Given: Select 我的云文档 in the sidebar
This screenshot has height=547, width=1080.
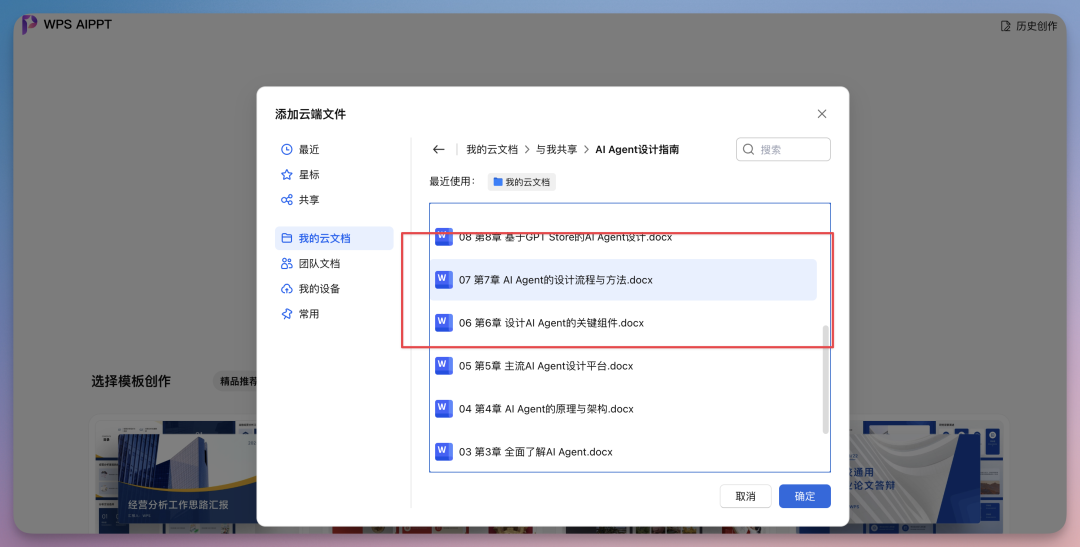Looking at the screenshot, I should point(334,238).
